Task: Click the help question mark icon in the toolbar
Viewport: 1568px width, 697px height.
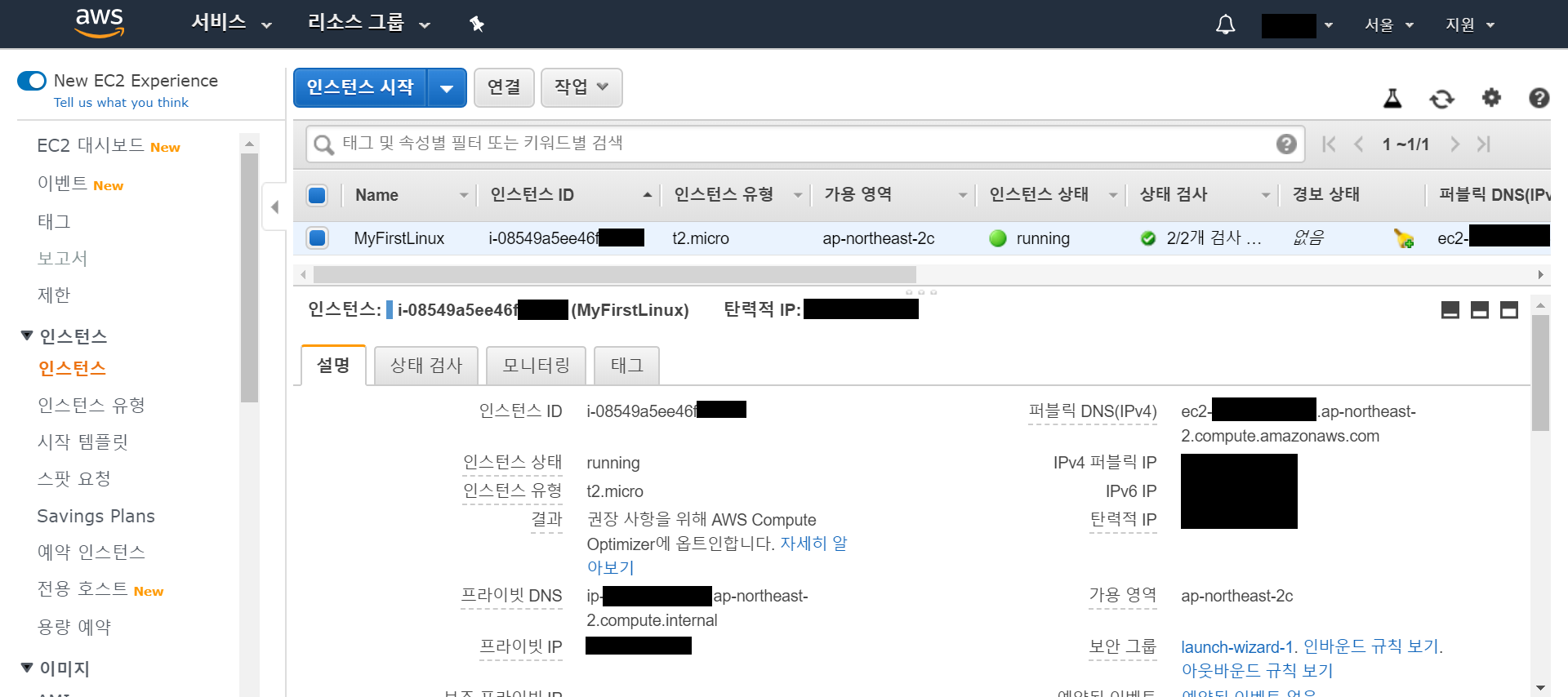Action: coord(1539,98)
